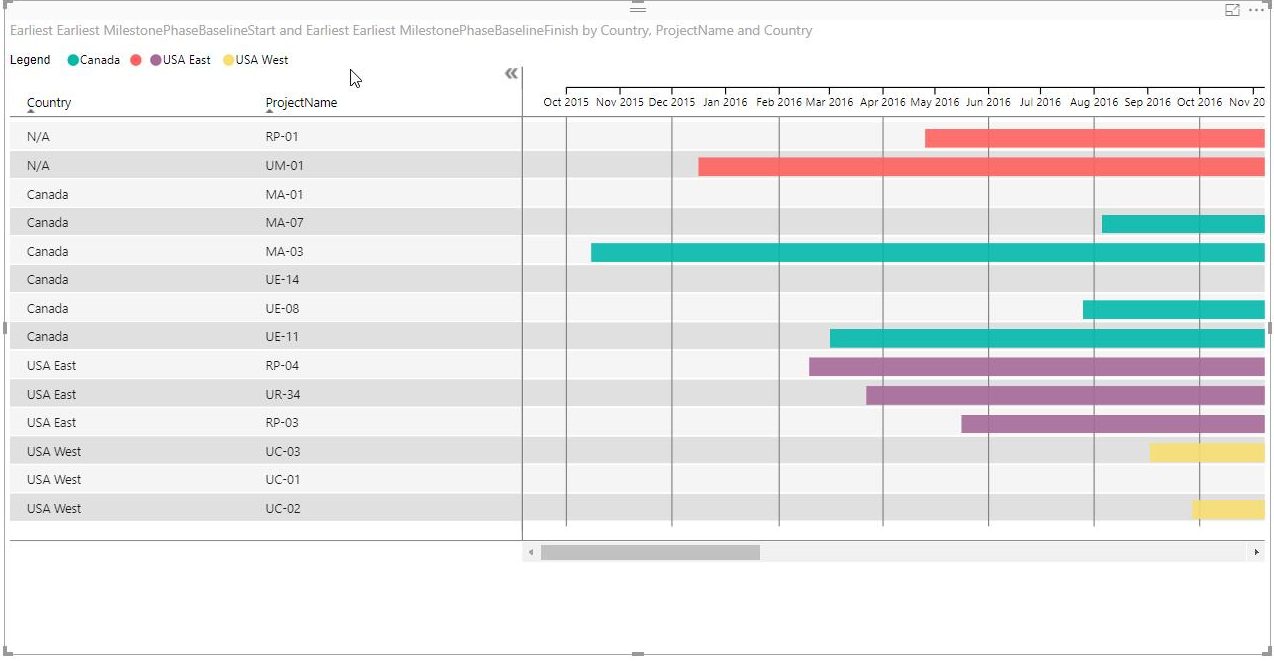Click the Legend label
Viewport: 1274px width, 661px height.
(30, 60)
